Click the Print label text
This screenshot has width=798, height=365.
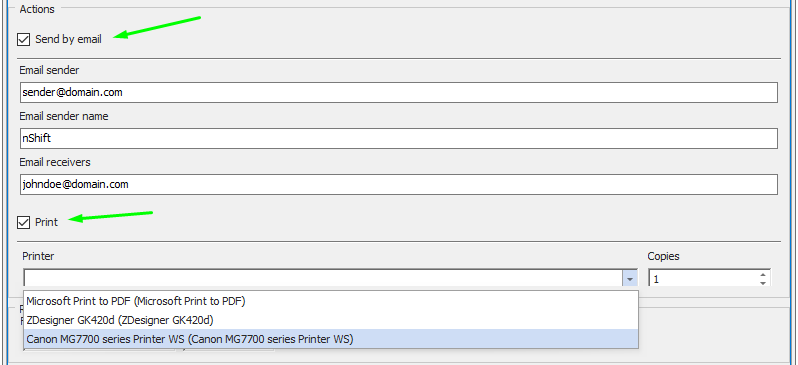coord(46,222)
